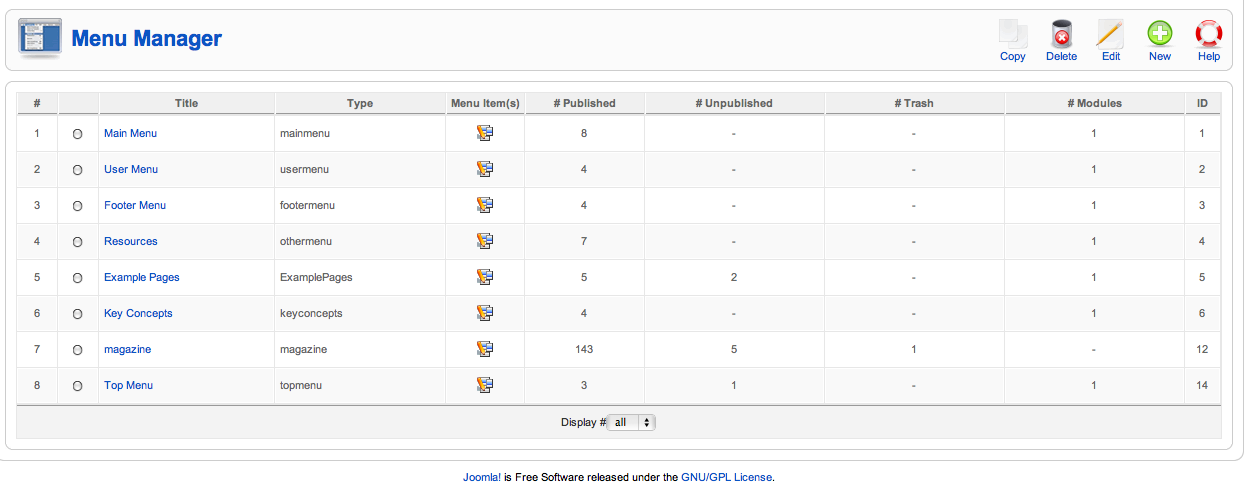Select the radio button for Key Concepts
This screenshot has width=1251, height=493.
click(78, 314)
